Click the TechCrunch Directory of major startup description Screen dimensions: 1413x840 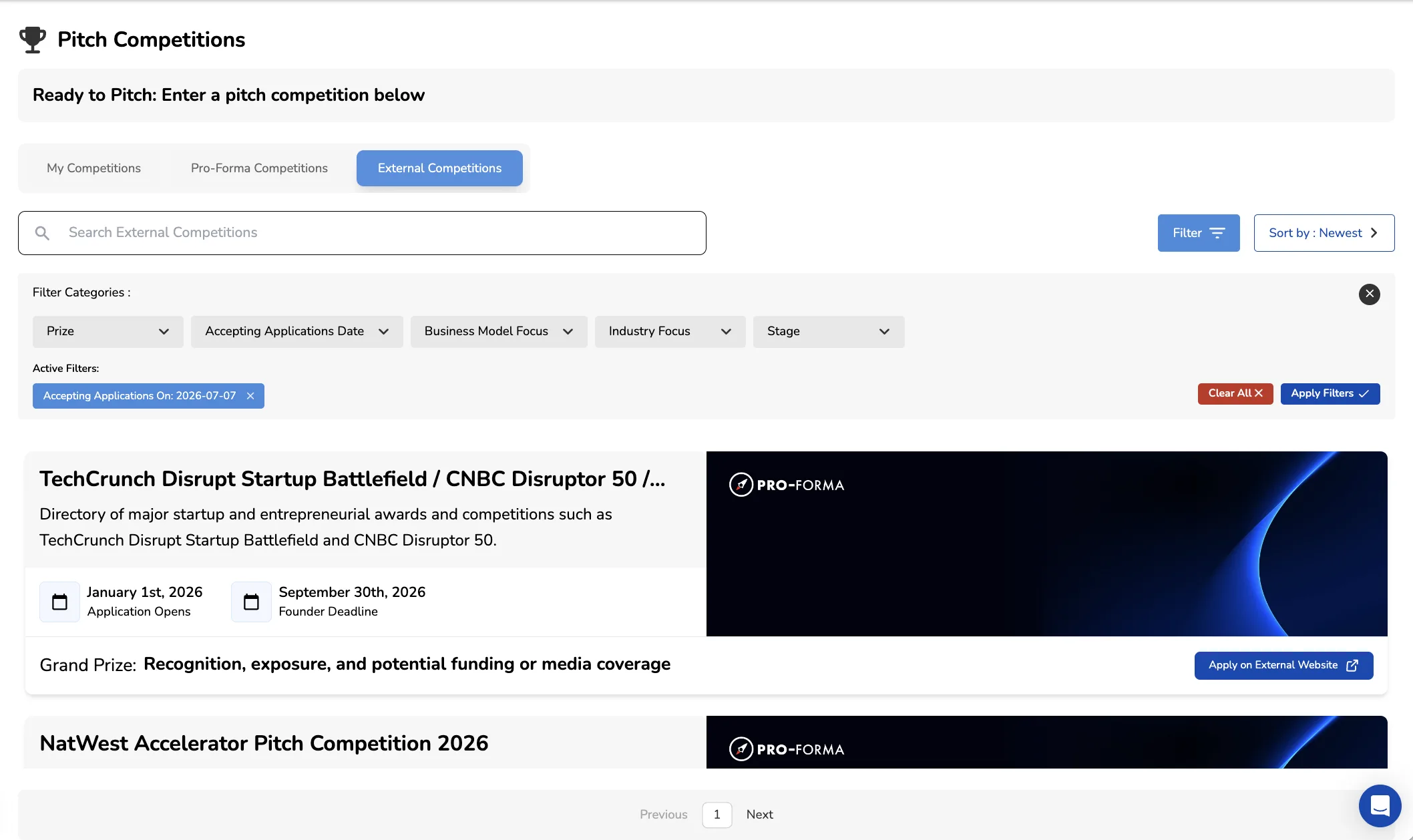(326, 528)
